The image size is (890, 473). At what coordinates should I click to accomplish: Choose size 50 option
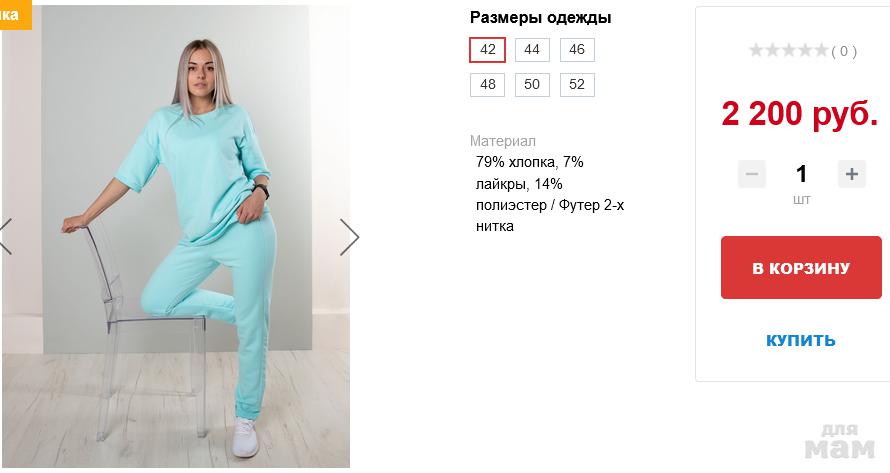(532, 85)
